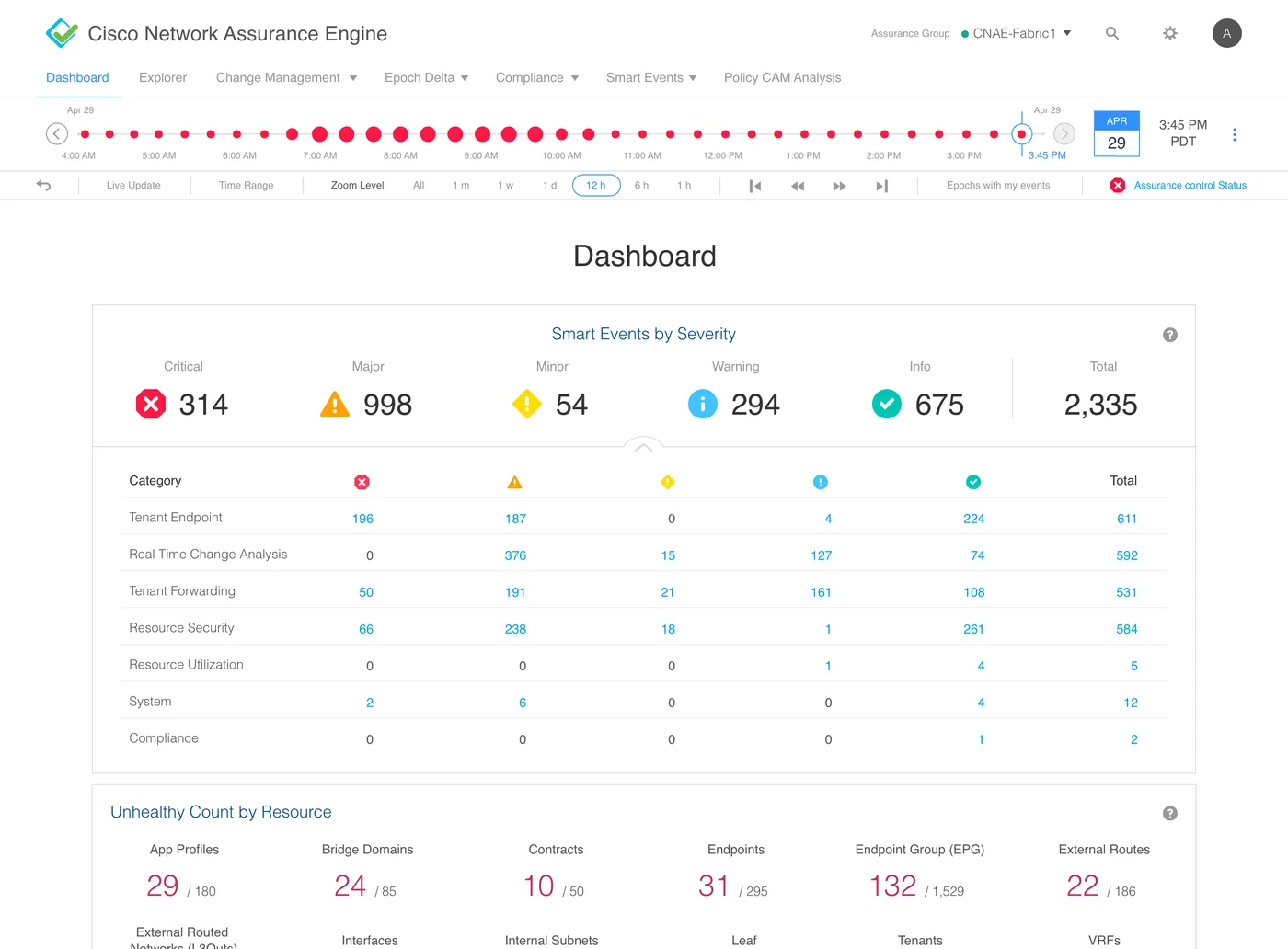The image size is (1288, 949).
Task: Open System major count 6
Action: point(523,703)
